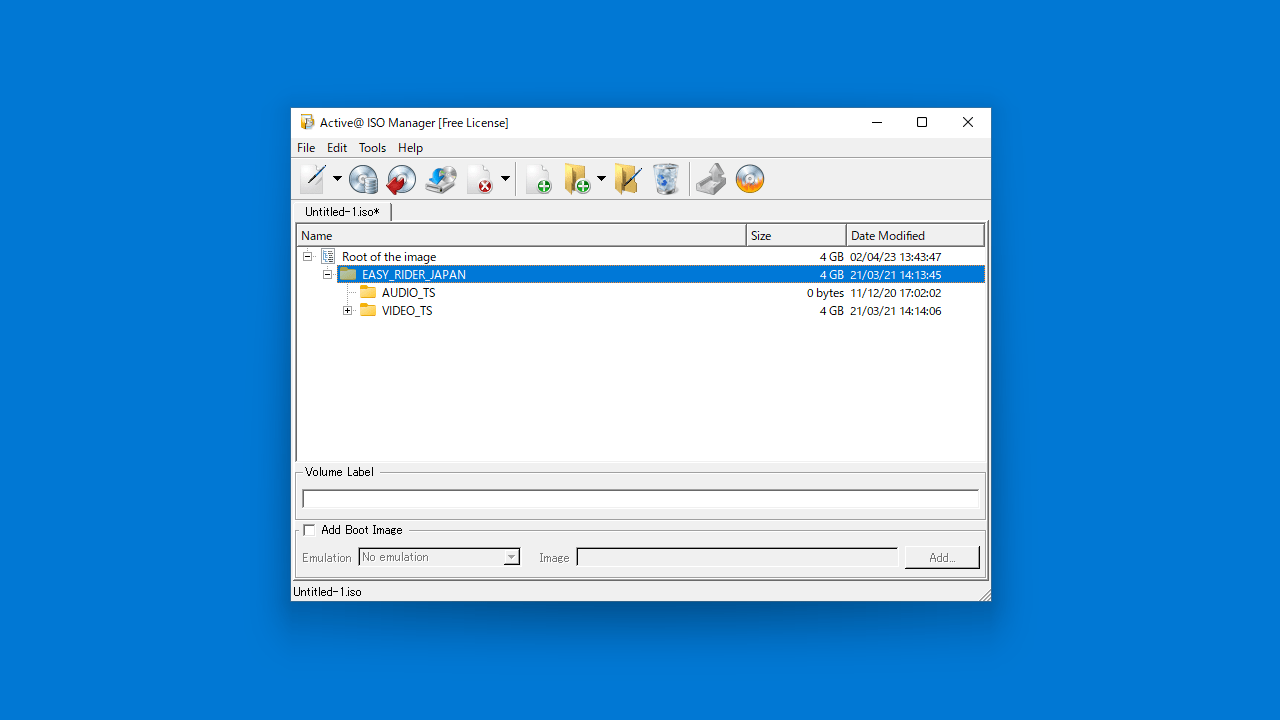
Task: Open the dropdown arrow beside red X document icon
Action: tap(505, 179)
